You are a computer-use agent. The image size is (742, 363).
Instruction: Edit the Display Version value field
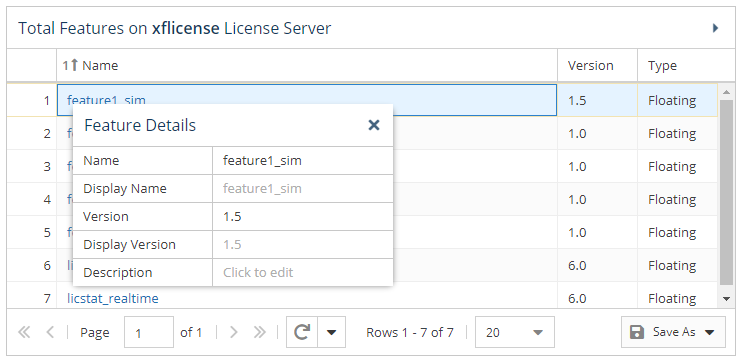point(302,244)
